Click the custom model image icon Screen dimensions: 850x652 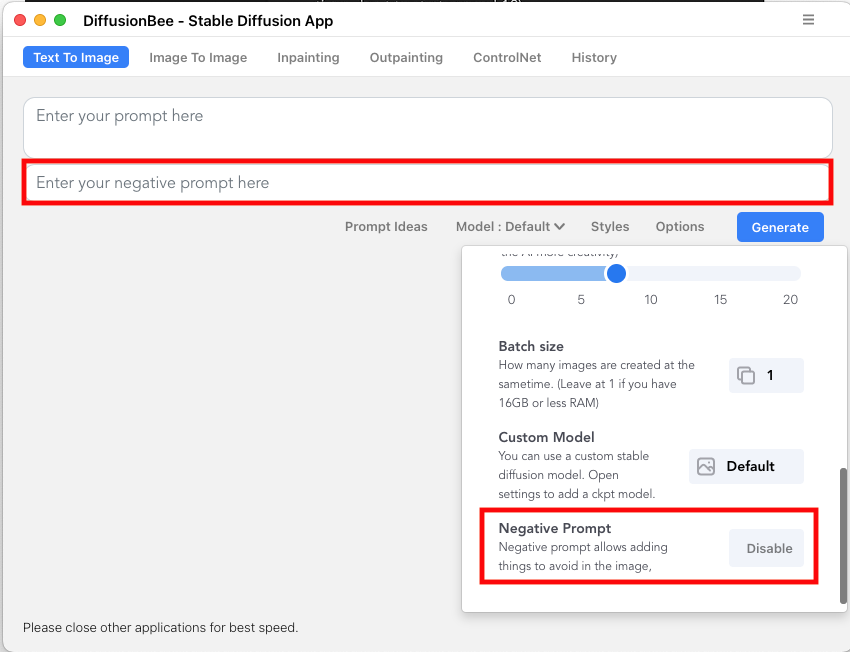coord(706,466)
